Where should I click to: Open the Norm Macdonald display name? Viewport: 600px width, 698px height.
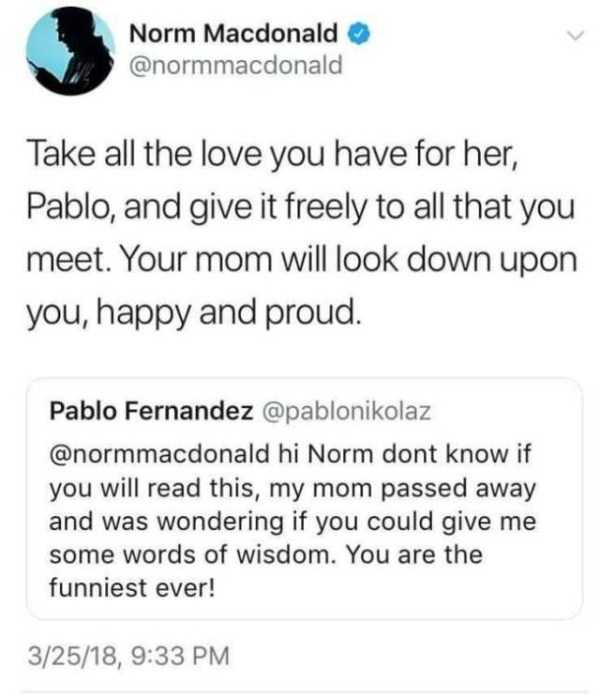coord(233,34)
